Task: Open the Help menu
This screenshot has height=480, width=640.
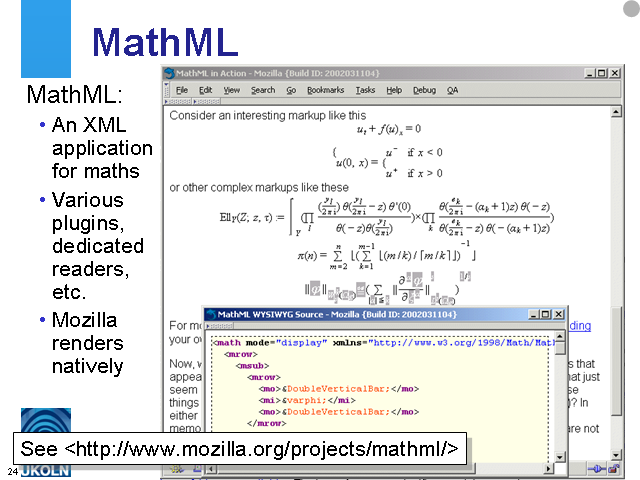Action: pyautogui.click(x=394, y=90)
